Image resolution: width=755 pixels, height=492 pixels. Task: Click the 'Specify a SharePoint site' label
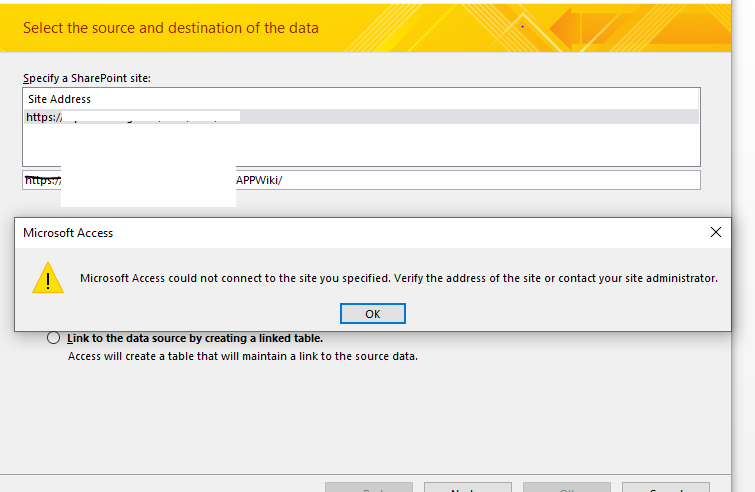86,78
